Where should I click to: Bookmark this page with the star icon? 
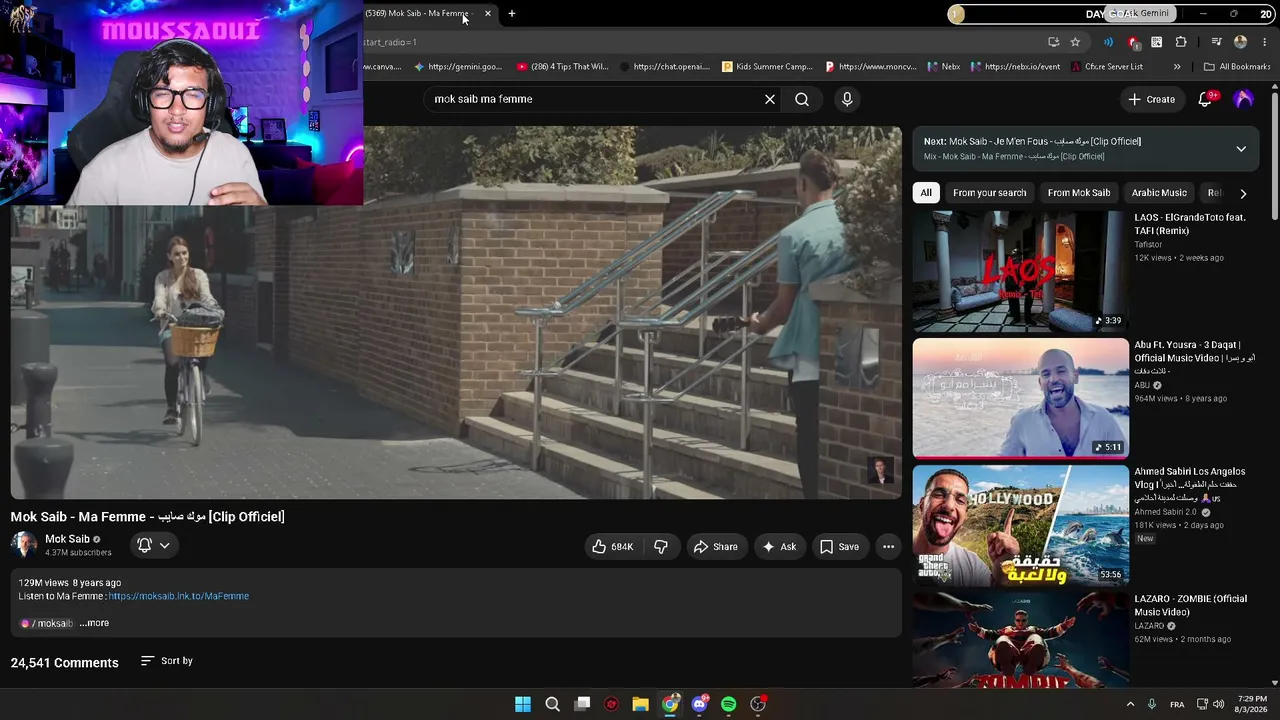click(1075, 42)
